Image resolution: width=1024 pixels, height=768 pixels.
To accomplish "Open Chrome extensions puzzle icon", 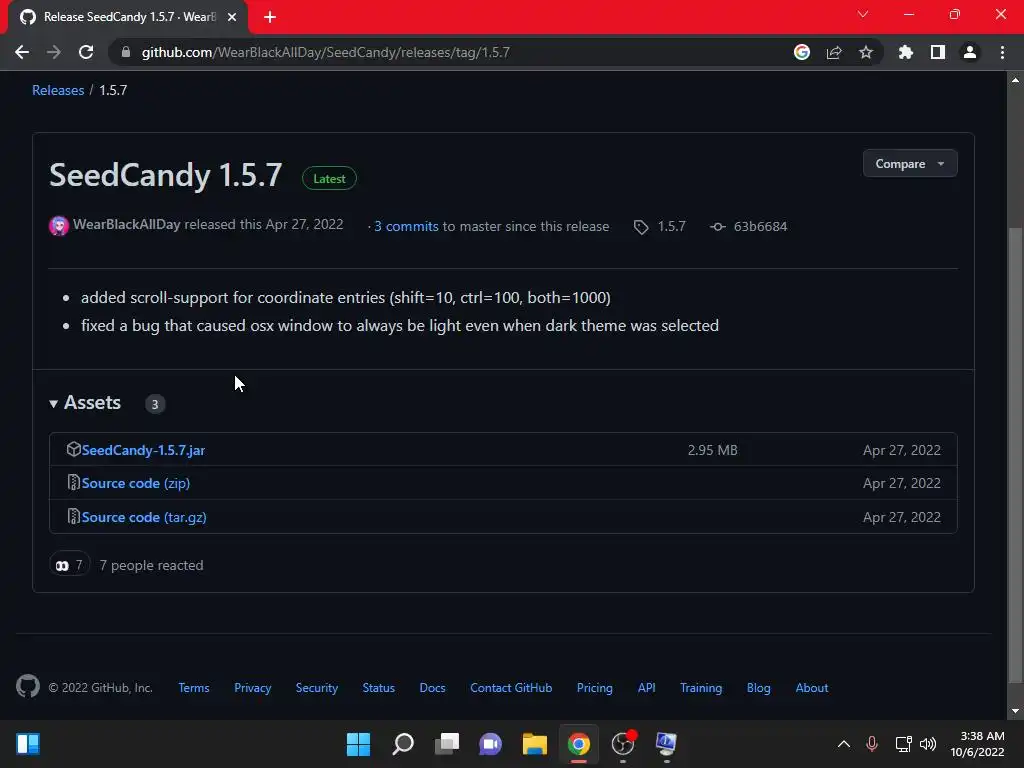I will point(906,52).
